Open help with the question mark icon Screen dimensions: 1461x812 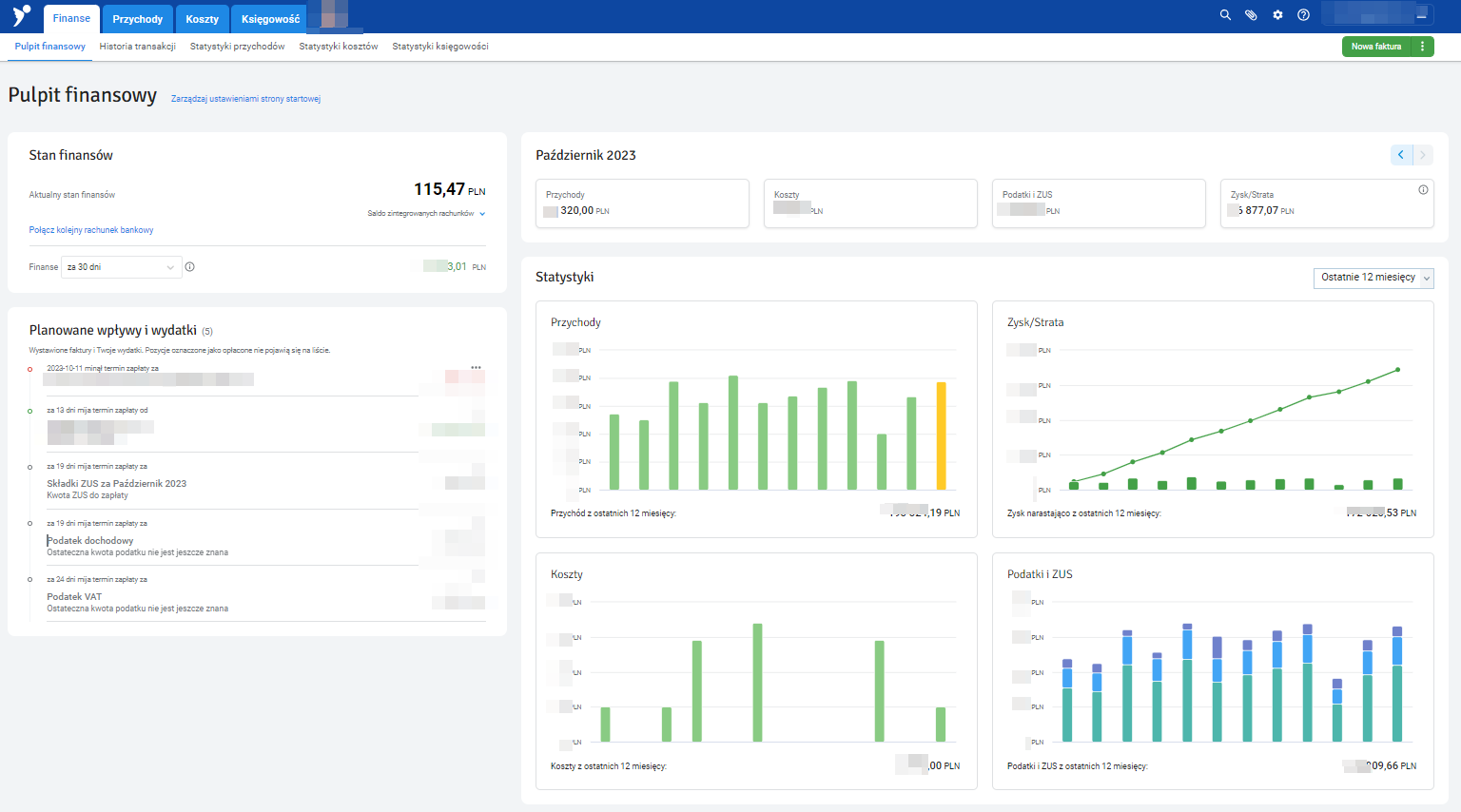[x=1303, y=15]
